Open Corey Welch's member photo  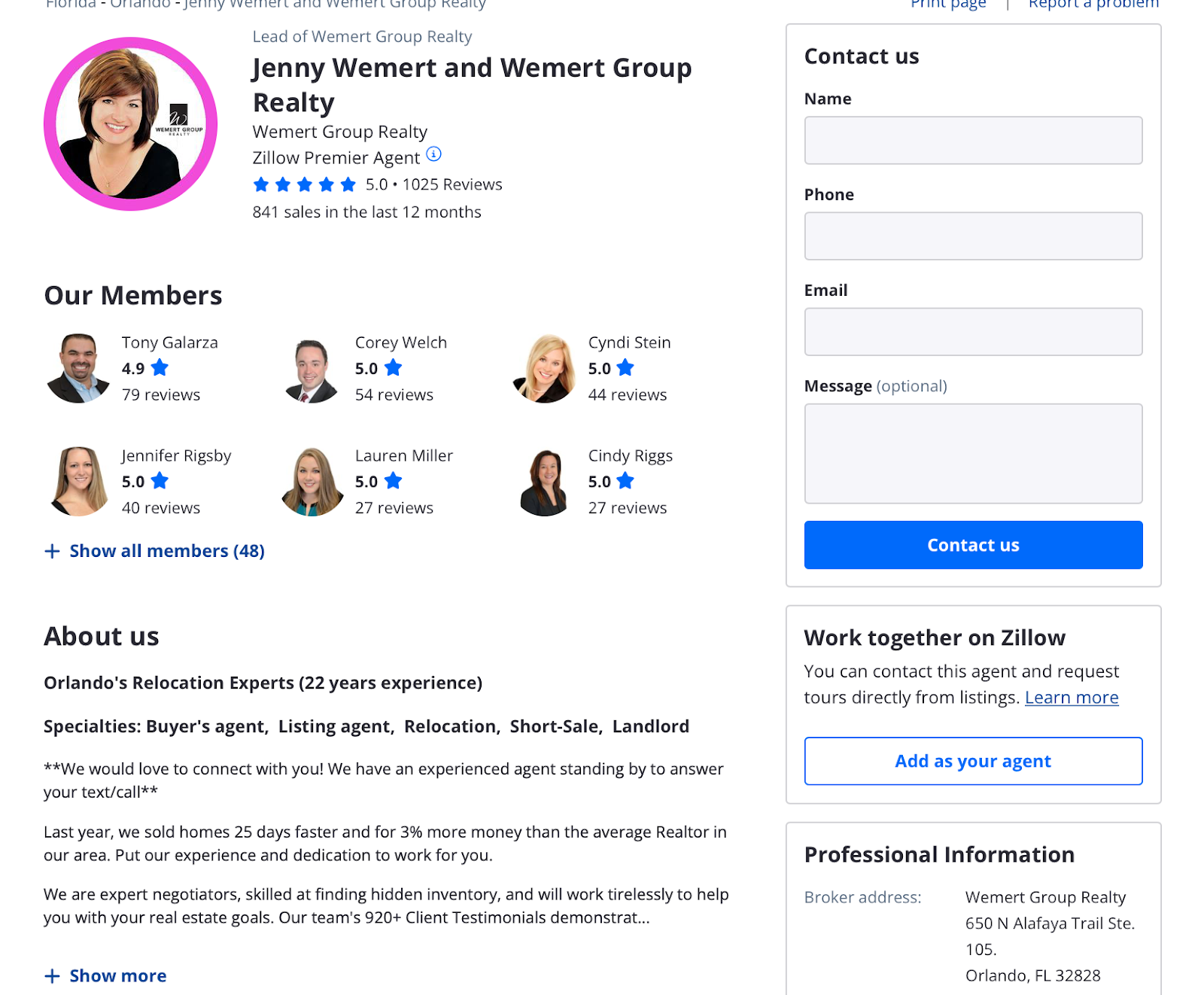click(312, 370)
